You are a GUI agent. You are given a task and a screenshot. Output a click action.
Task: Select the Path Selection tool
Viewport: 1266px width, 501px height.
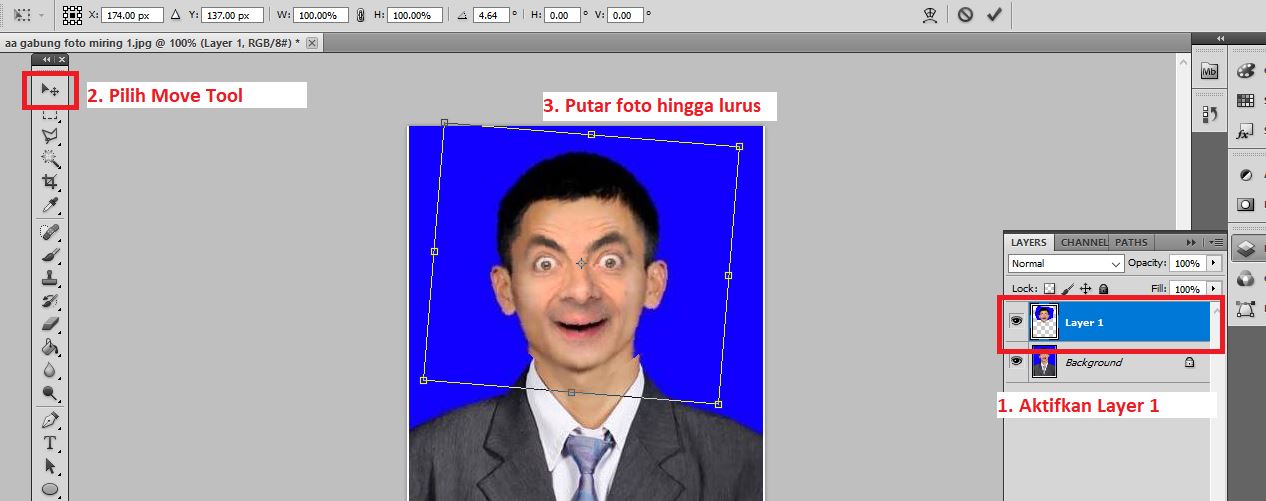pyautogui.click(x=50, y=466)
